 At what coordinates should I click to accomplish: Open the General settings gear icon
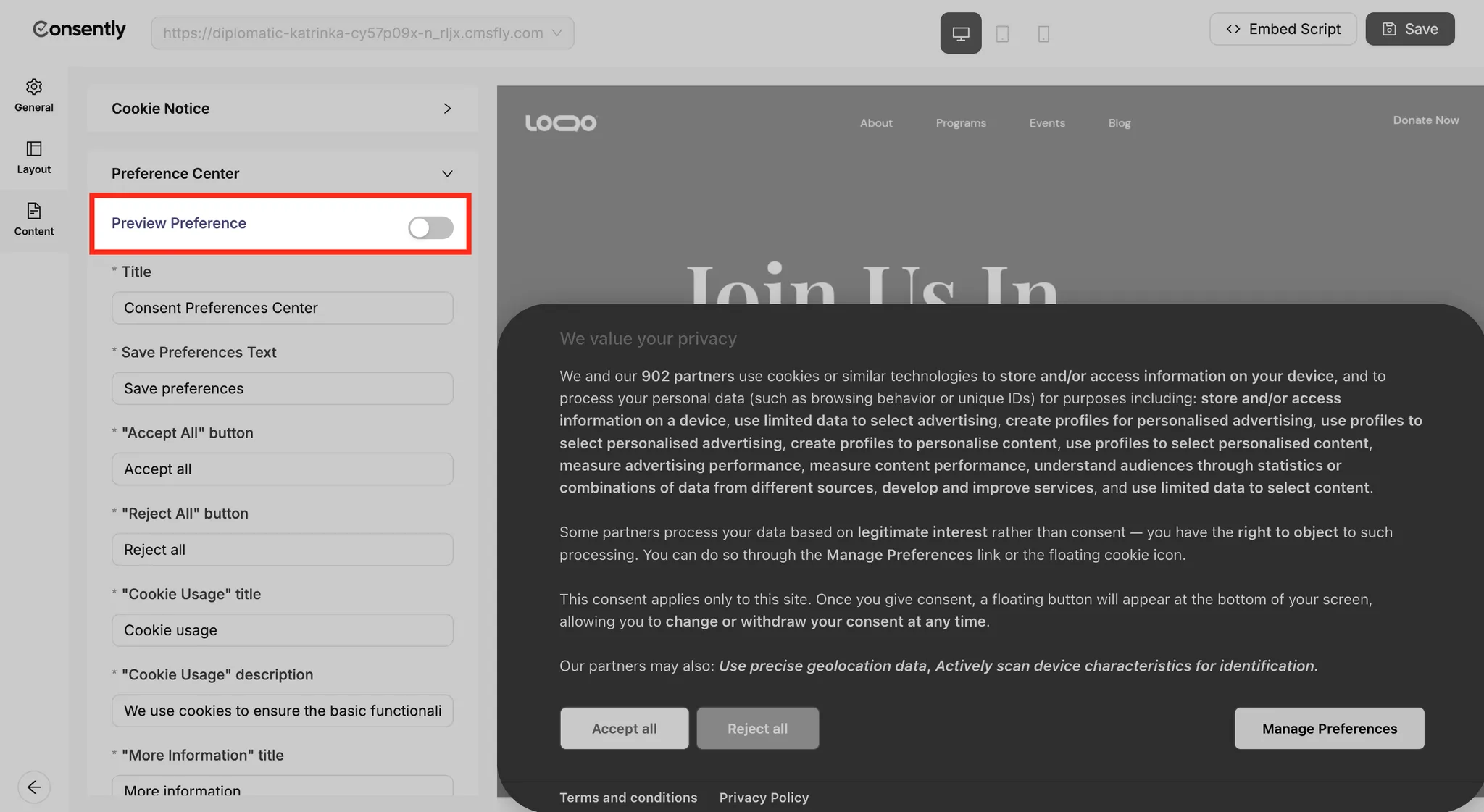tap(34, 87)
